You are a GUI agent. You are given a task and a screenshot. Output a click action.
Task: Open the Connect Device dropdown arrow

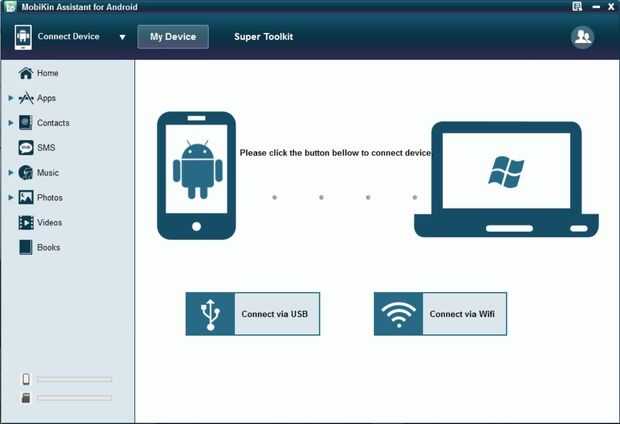click(123, 37)
